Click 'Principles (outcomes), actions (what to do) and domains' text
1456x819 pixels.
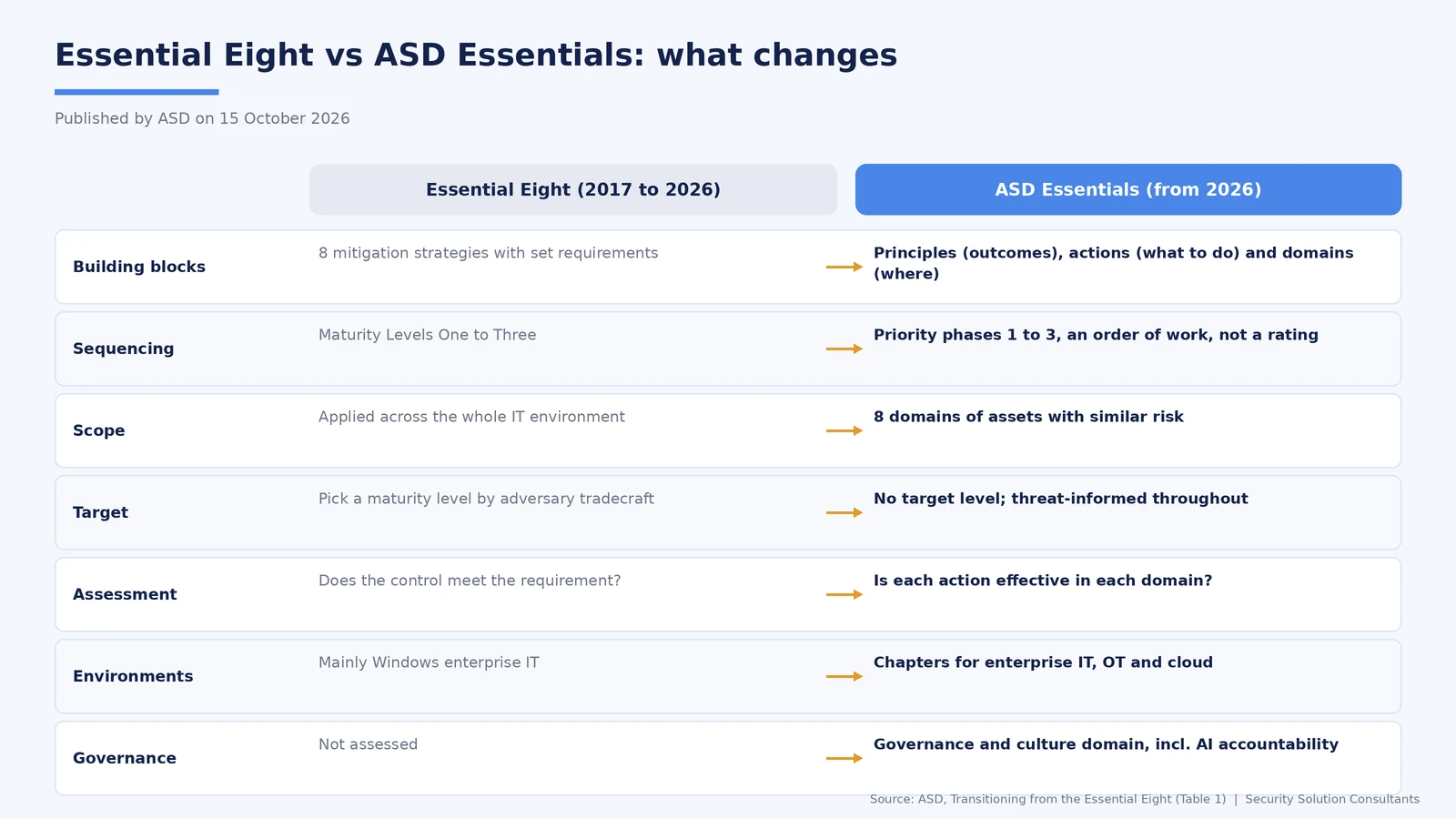coord(1114,253)
